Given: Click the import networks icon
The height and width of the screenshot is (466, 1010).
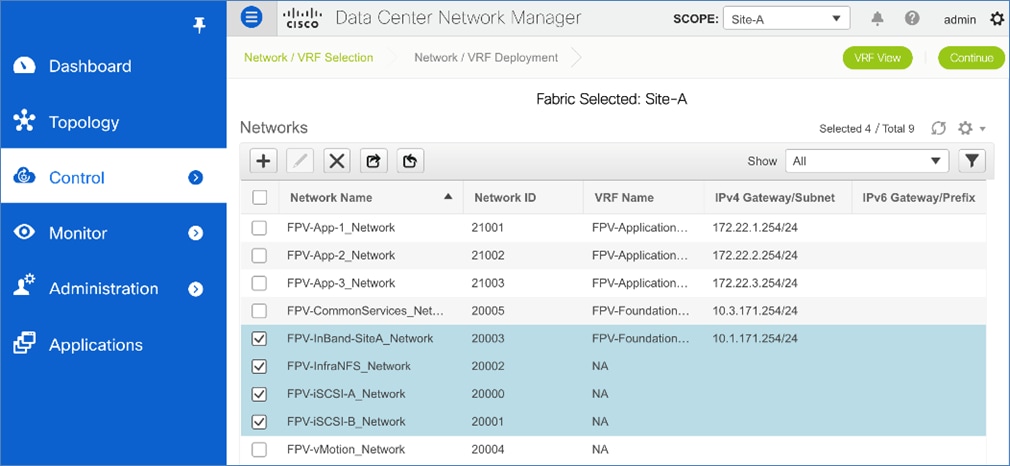Looking at the screenshot, I should [x=410, y=161].
